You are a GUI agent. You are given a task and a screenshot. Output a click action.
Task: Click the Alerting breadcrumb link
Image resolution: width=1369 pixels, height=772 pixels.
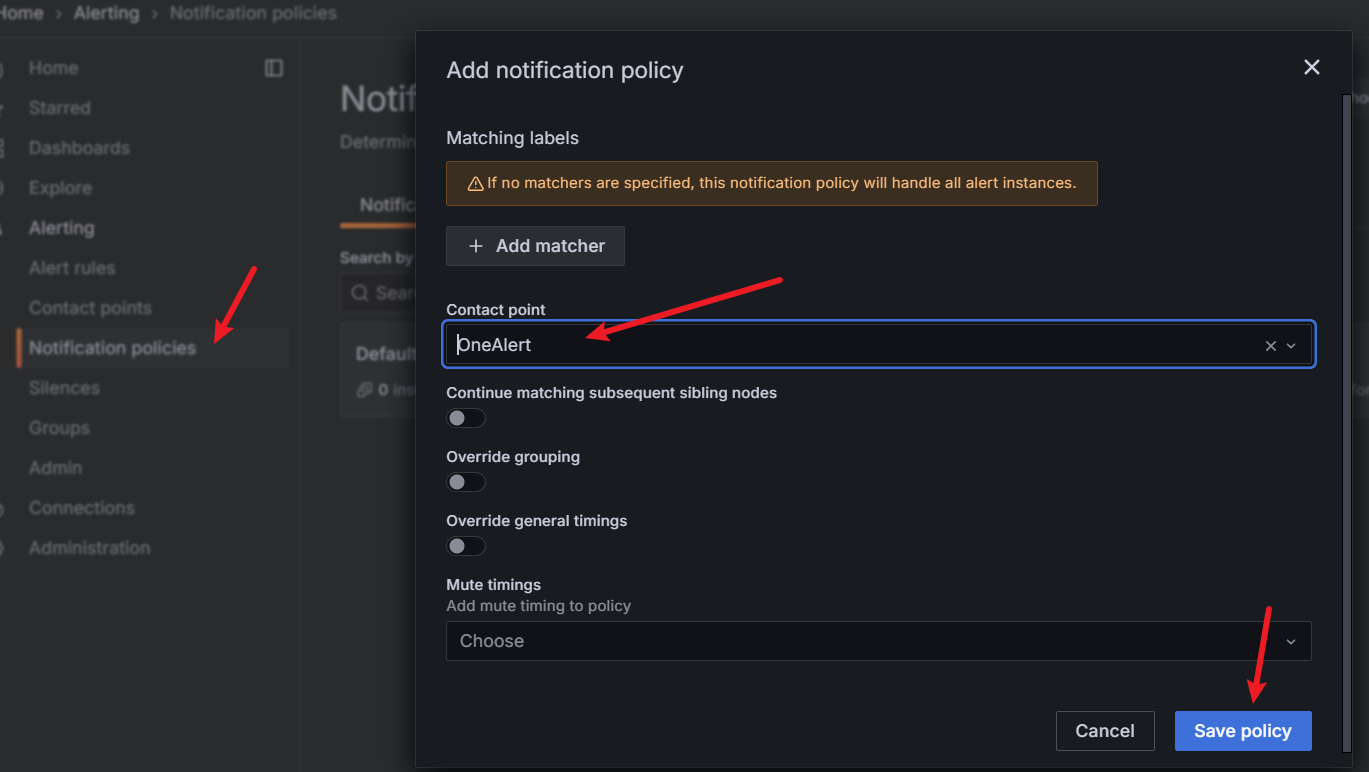coord(106,13)
